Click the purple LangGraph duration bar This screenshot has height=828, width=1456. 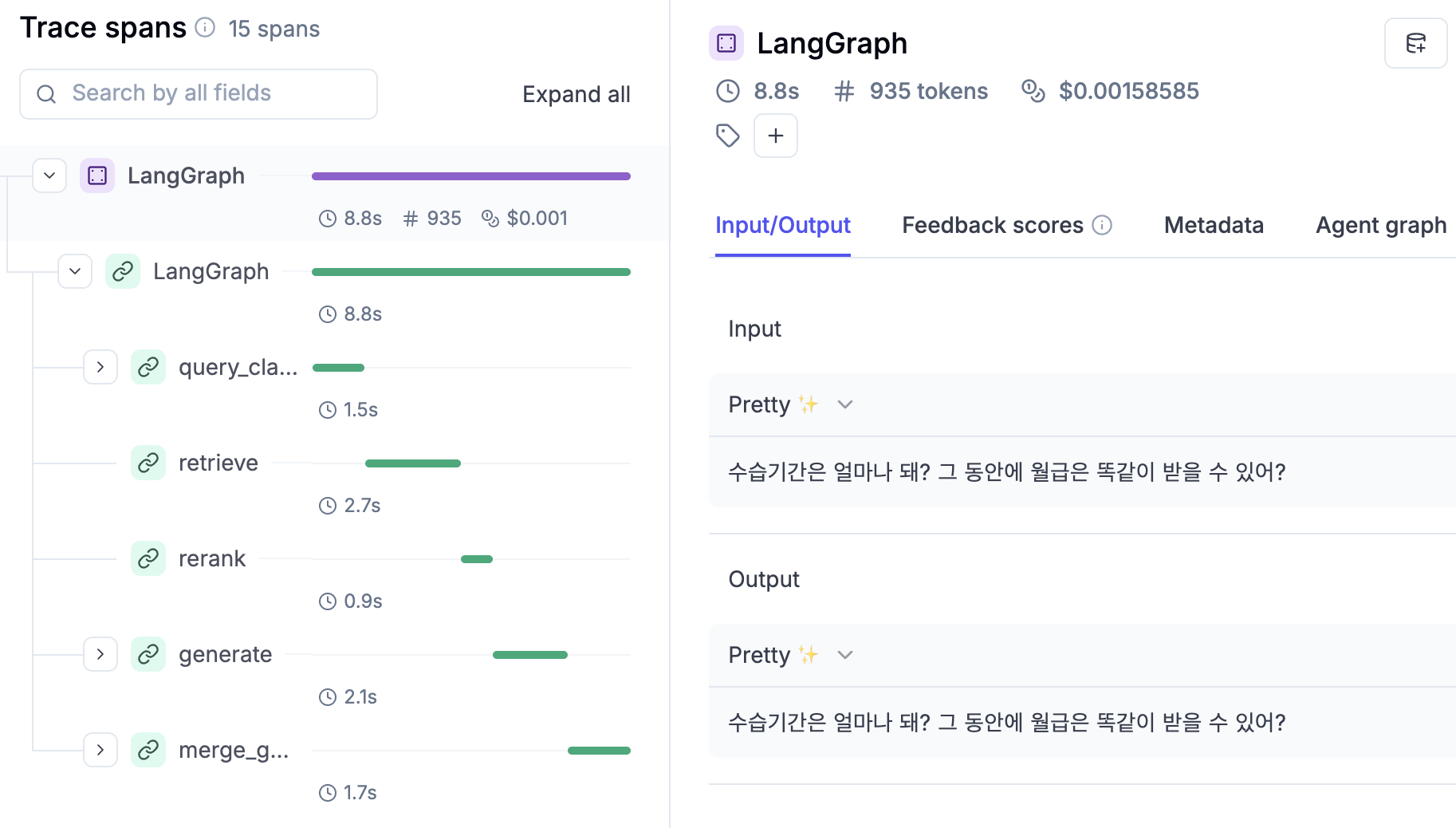(x=471, y=176)
